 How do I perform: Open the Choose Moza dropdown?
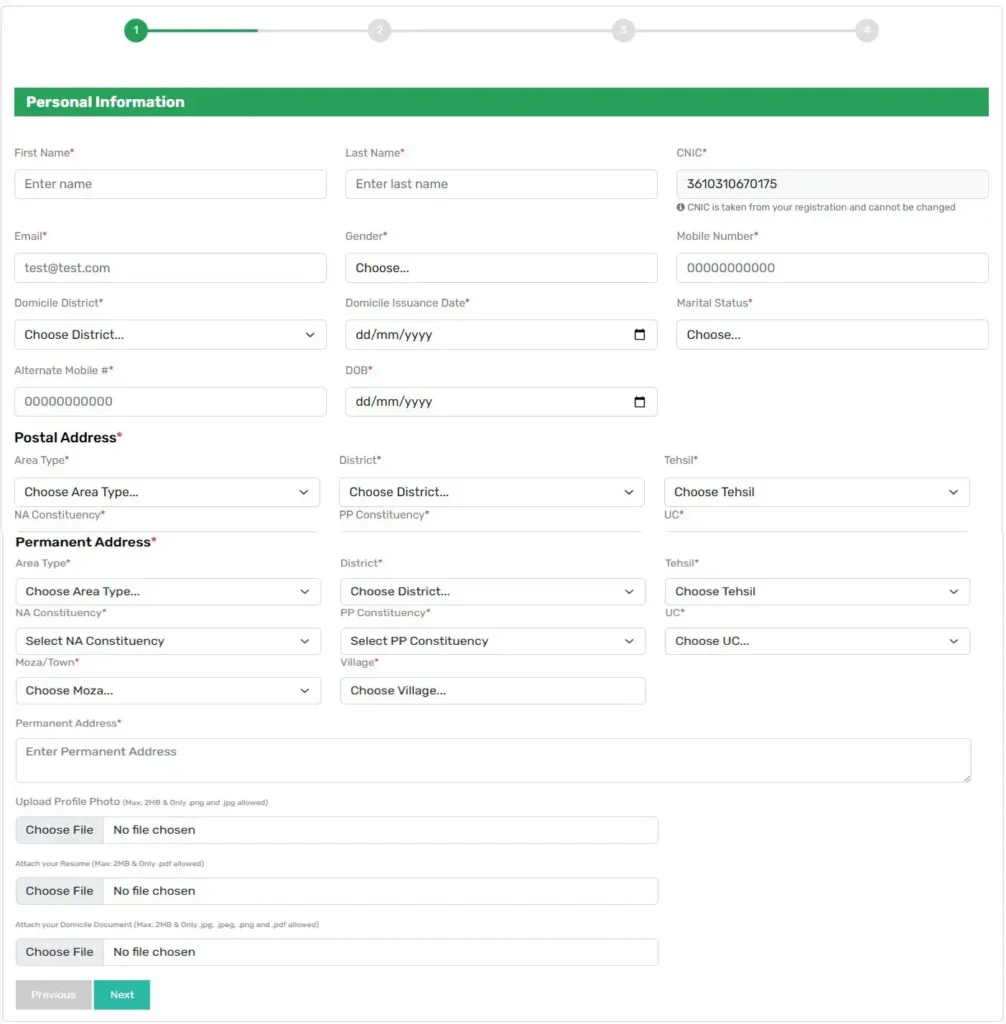167,690
